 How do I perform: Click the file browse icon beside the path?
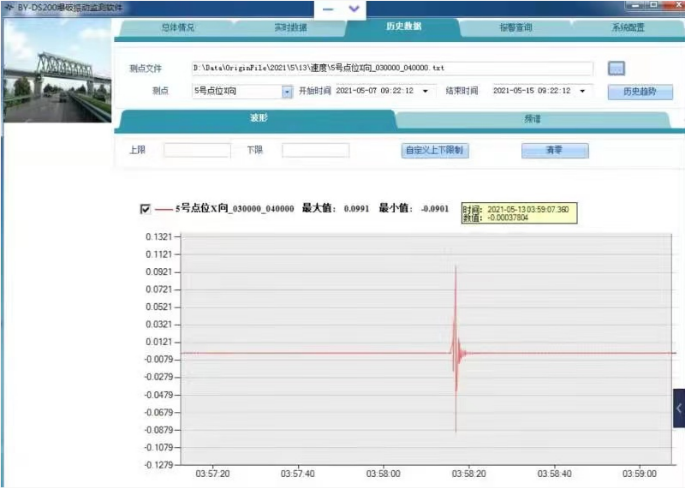617,68
